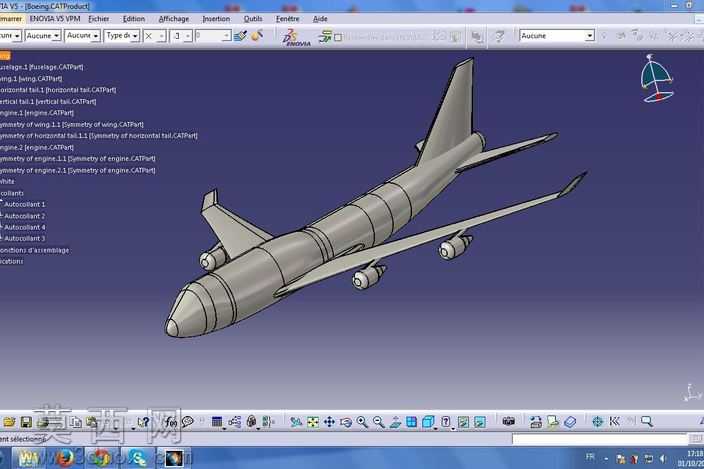Click the Isometric View cube icon
The height and width of the screenshot is (469, 704).
coord(428,422)
